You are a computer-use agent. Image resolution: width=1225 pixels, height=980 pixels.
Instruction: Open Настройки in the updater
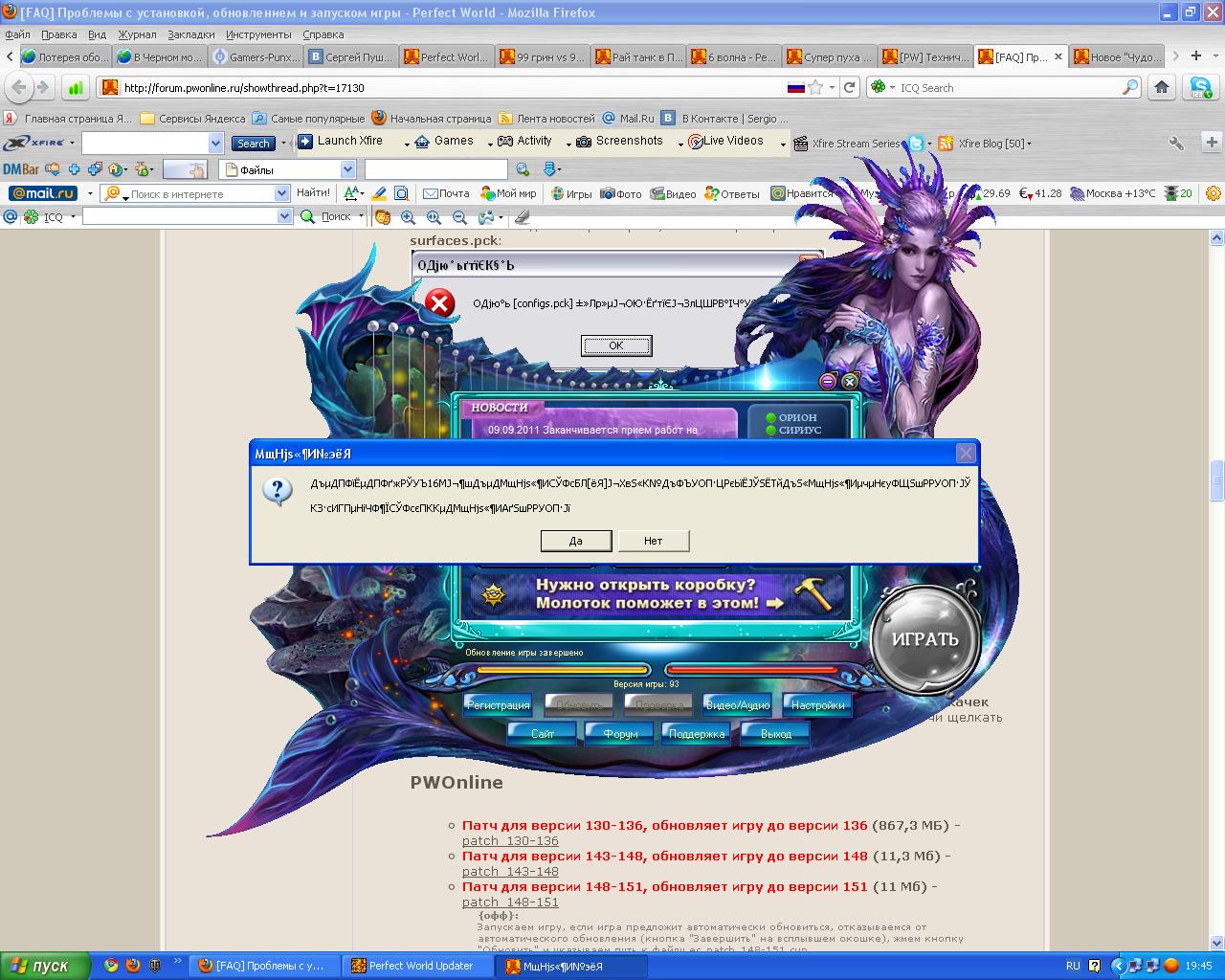pos(817,705)
